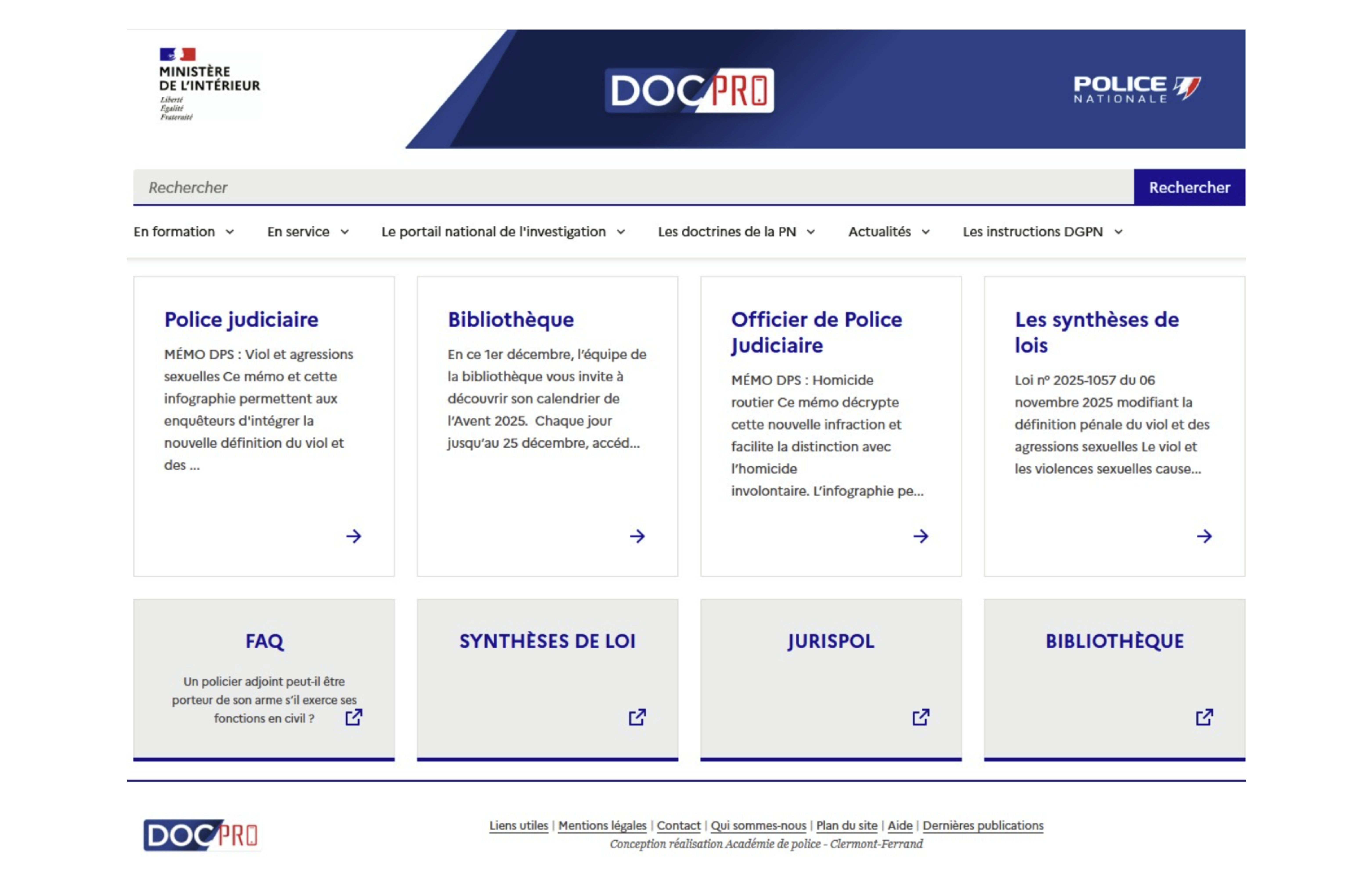
Task: Click the arrow icon on Bibliothèque news card
Action: point(637,536)
